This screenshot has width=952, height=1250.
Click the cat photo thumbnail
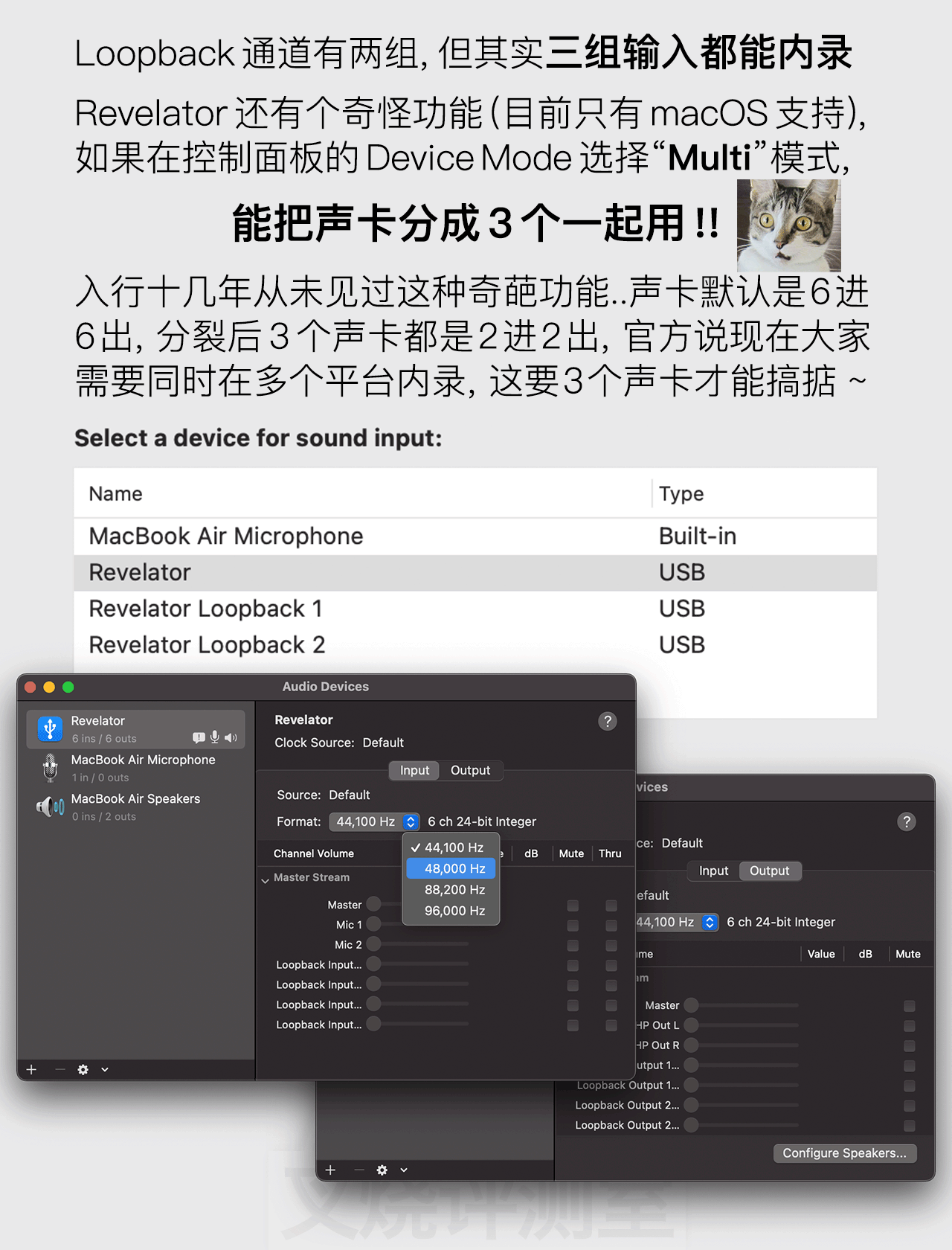click(x=789, y=225)
